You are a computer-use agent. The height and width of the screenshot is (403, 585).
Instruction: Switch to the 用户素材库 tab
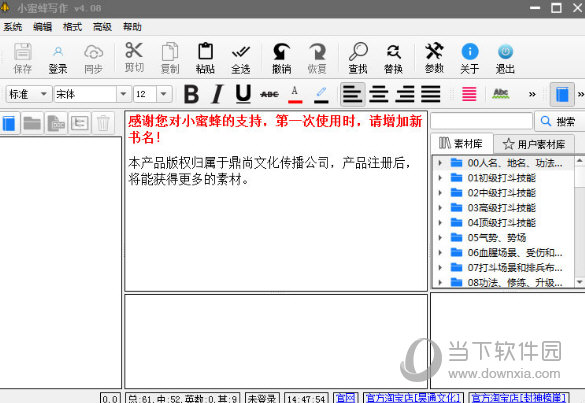(534, 144)
